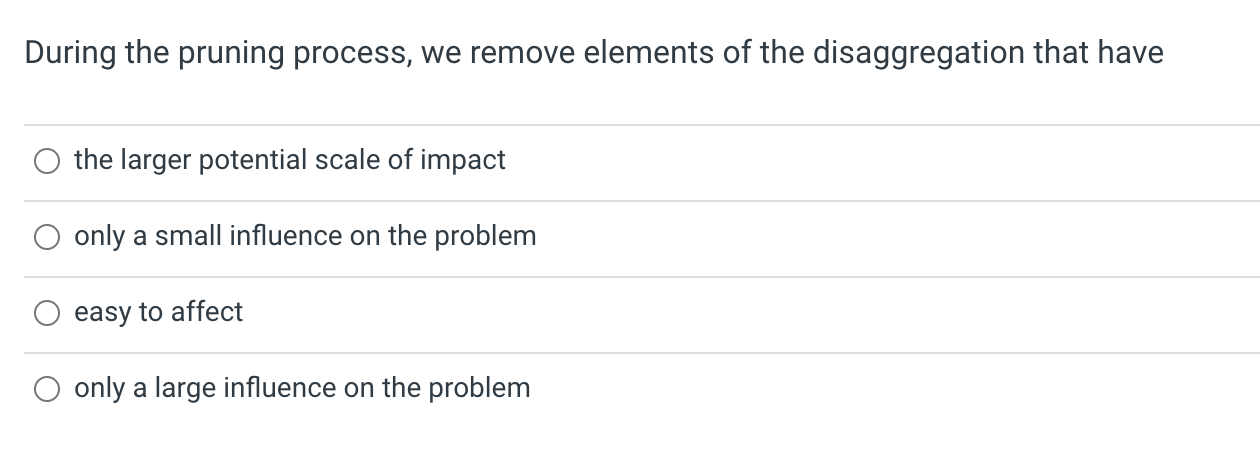
Task: Choose radio button for 'only a small influence'
Action: click(x=47, y=237)
